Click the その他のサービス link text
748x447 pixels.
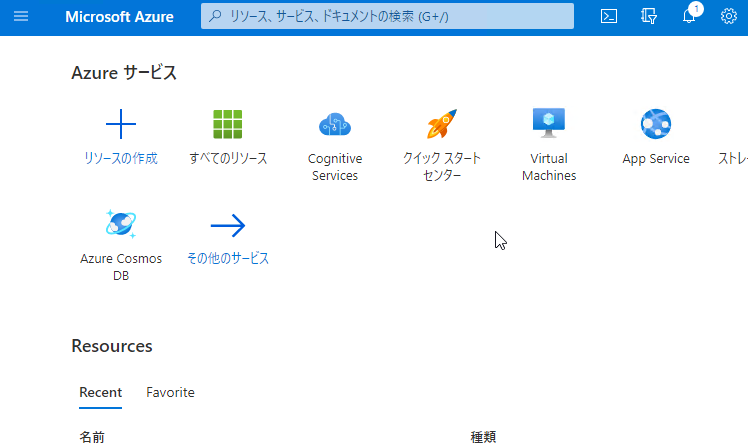click(x=228, y=259)
